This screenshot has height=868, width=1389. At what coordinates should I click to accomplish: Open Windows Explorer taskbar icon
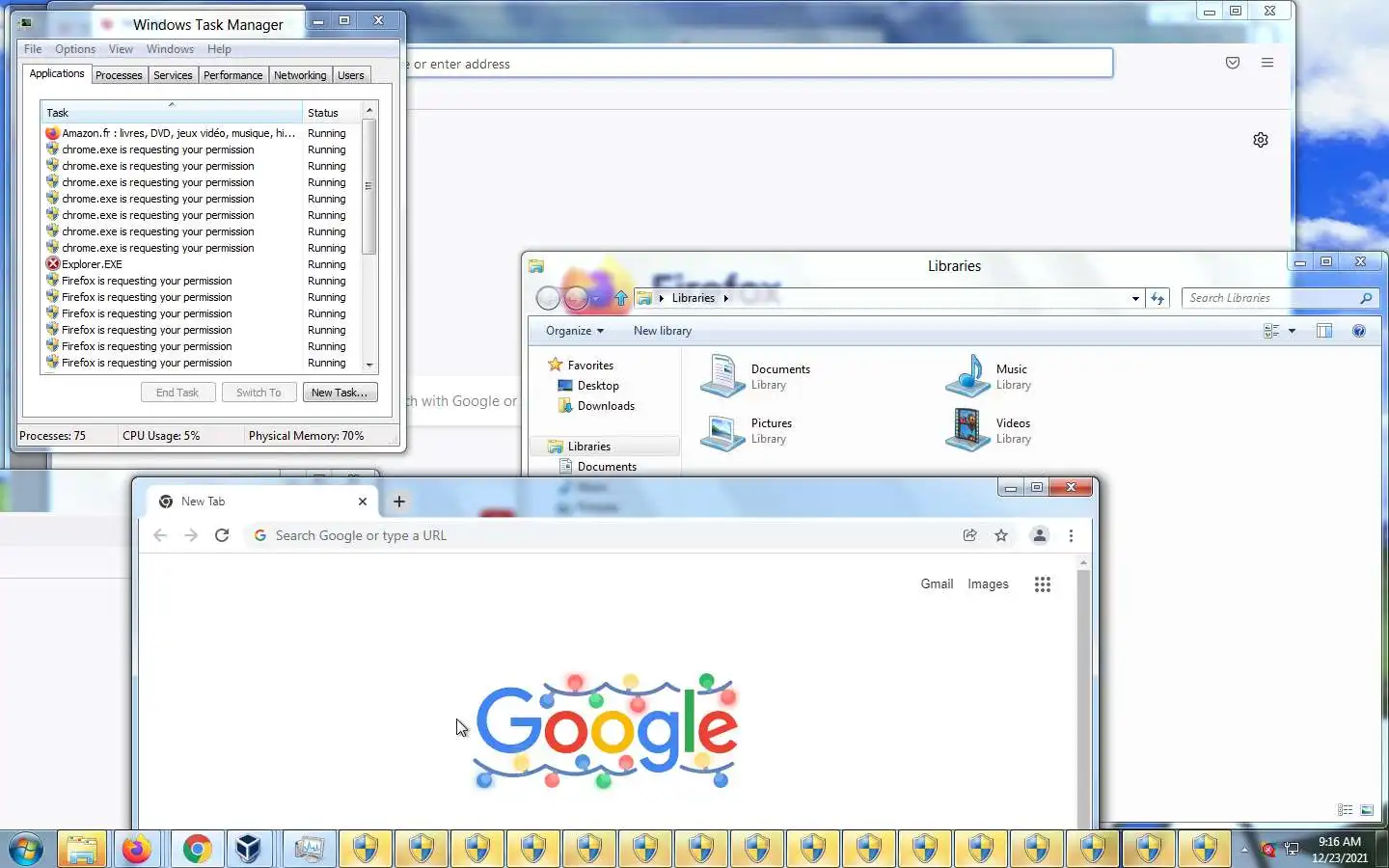click(82, 850)
